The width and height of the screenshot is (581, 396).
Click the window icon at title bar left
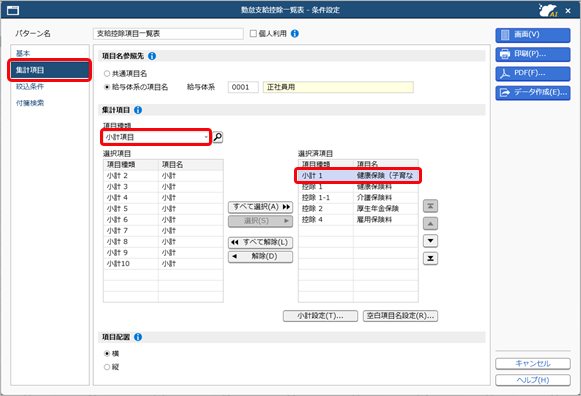pos(13,10)
